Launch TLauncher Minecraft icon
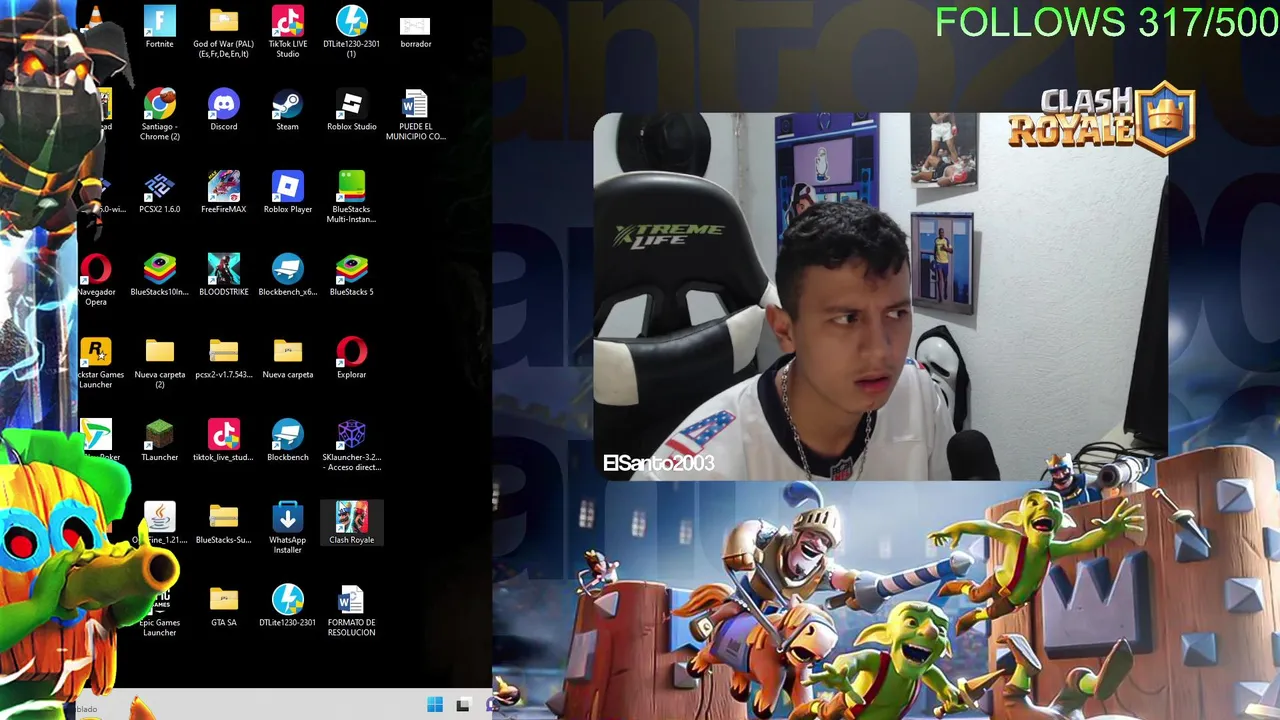This screenshot has width=1280, height=720. point(160,441)
